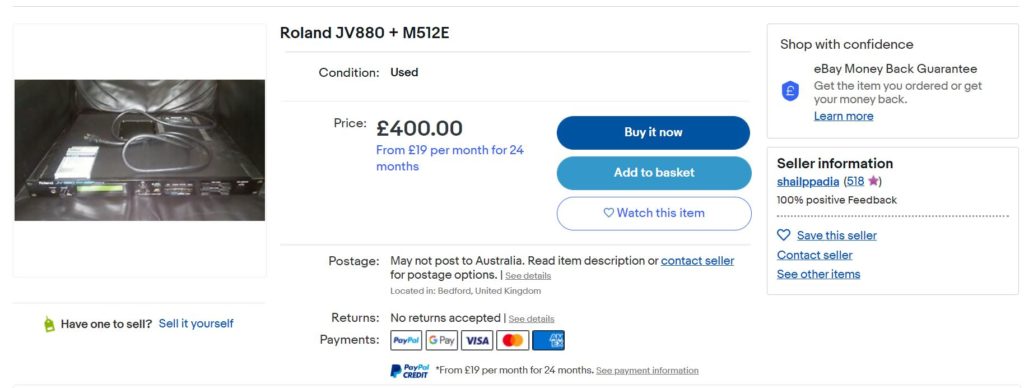Add the Roland JV880 to basket
The width and height of the screenshot is (1024, 388).
point(654,173)
